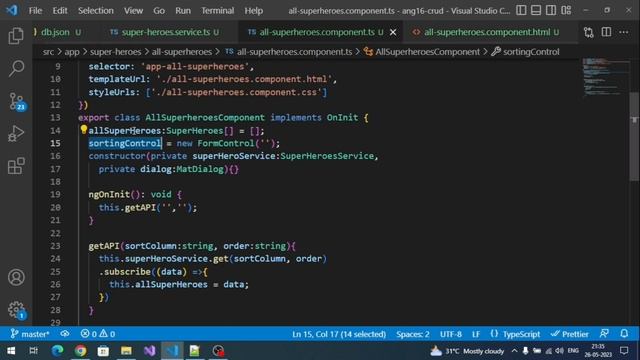The height and width of the screenshot is (360, 640).
Task: Open File Explorer from taskbar
Action: click(126, 351)
